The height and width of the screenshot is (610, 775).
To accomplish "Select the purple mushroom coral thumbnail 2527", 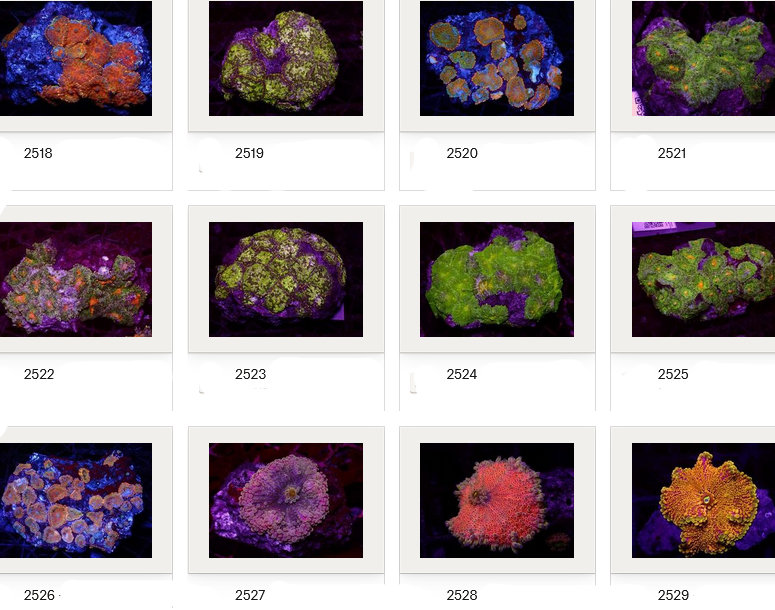I will tap(286, 500).
